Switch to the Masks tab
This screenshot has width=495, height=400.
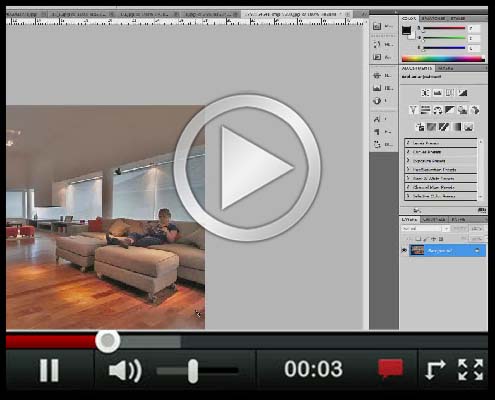446,68
